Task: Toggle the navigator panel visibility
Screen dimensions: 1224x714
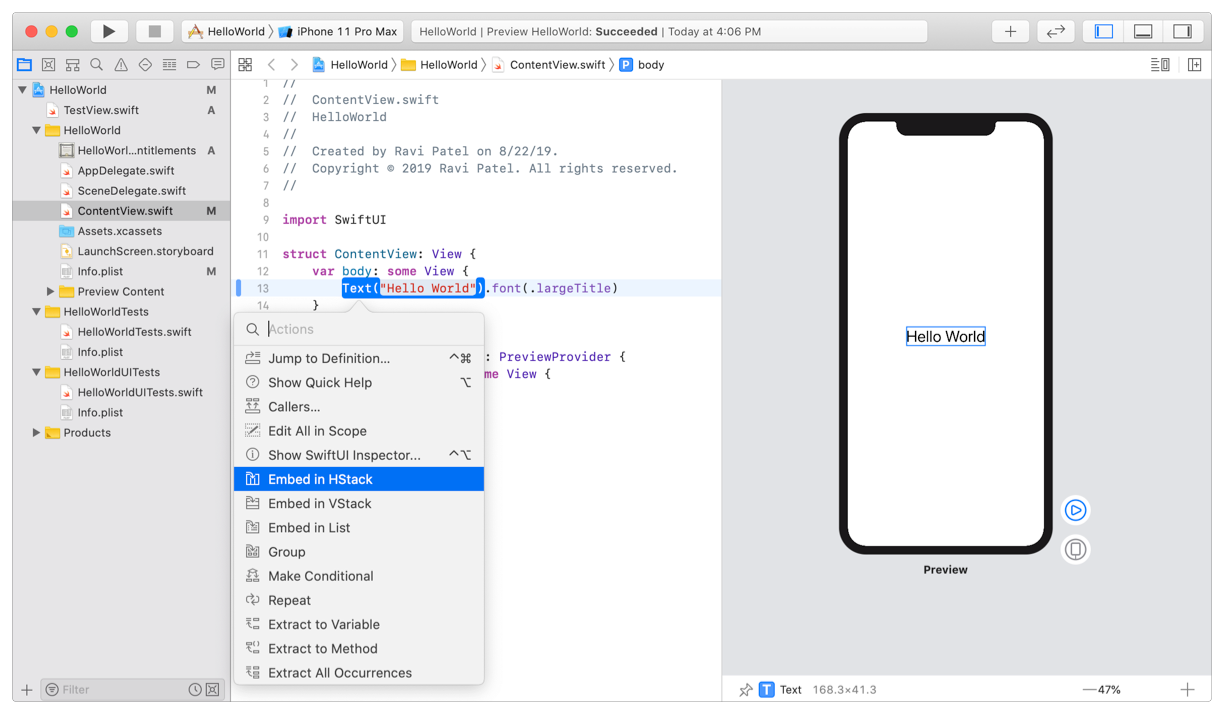Action: point(1104,31)
